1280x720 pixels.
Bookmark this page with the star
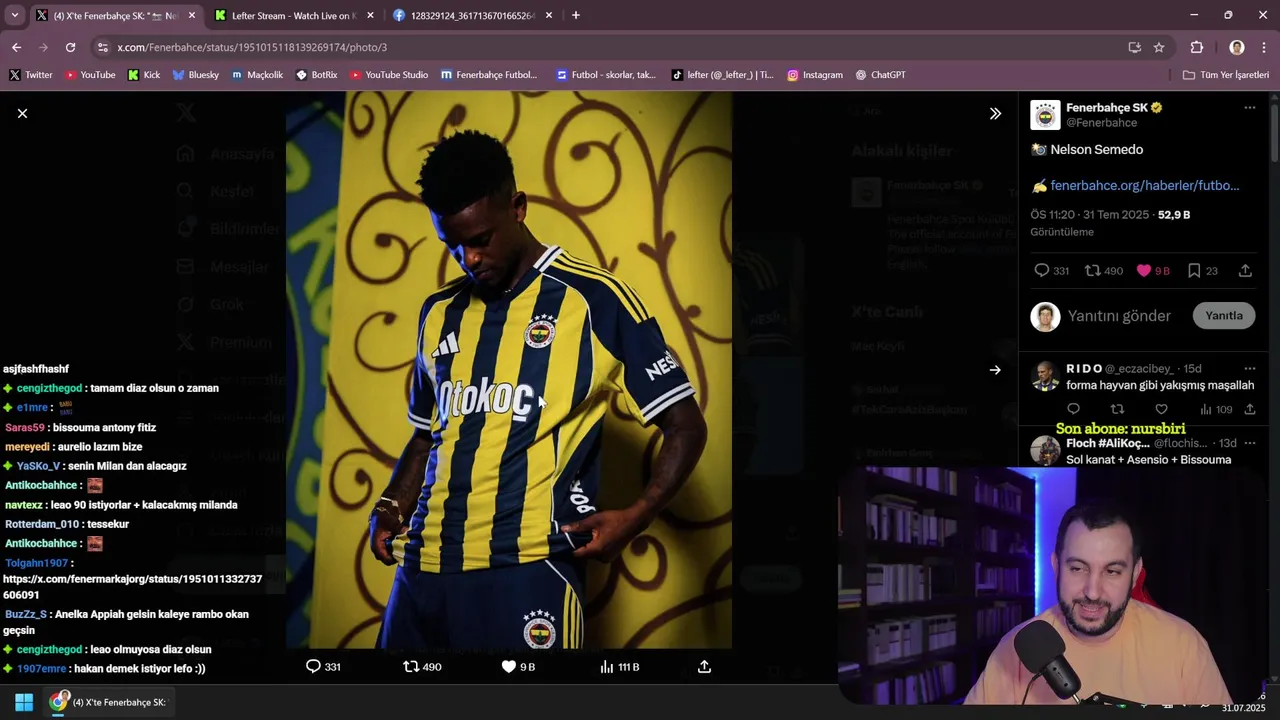pyautogui.click(x=1159, y=47)
